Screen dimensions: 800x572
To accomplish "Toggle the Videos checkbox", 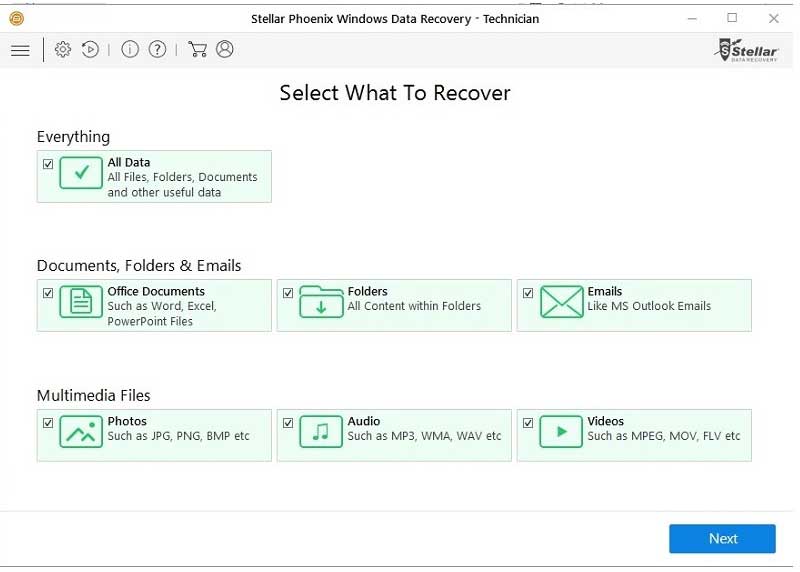I will [528, 423].
